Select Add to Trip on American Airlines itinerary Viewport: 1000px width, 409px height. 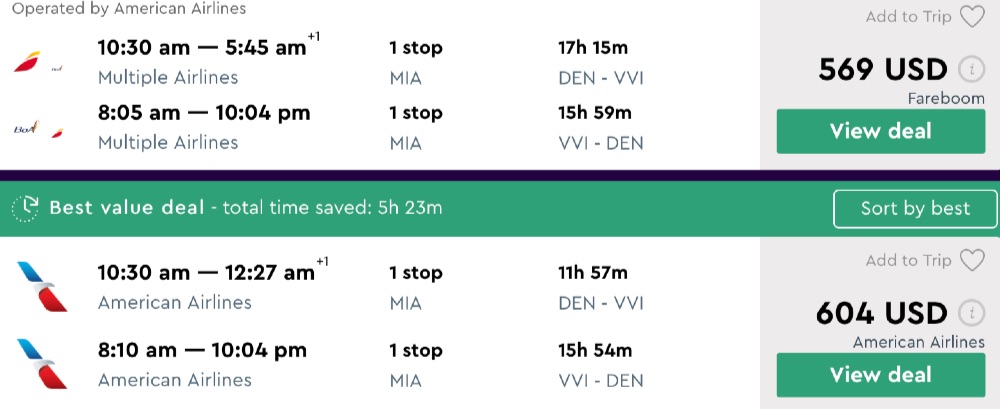click(909, 261)
